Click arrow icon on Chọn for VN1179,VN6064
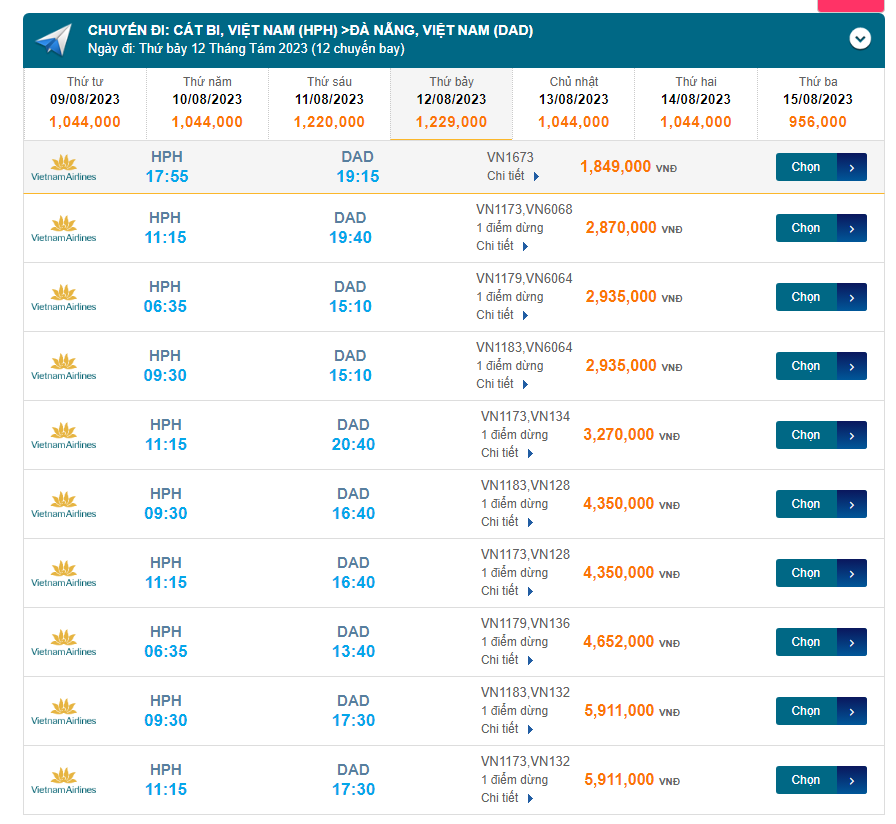Viewport: 896px width, 824px height. tap(852, 297)
